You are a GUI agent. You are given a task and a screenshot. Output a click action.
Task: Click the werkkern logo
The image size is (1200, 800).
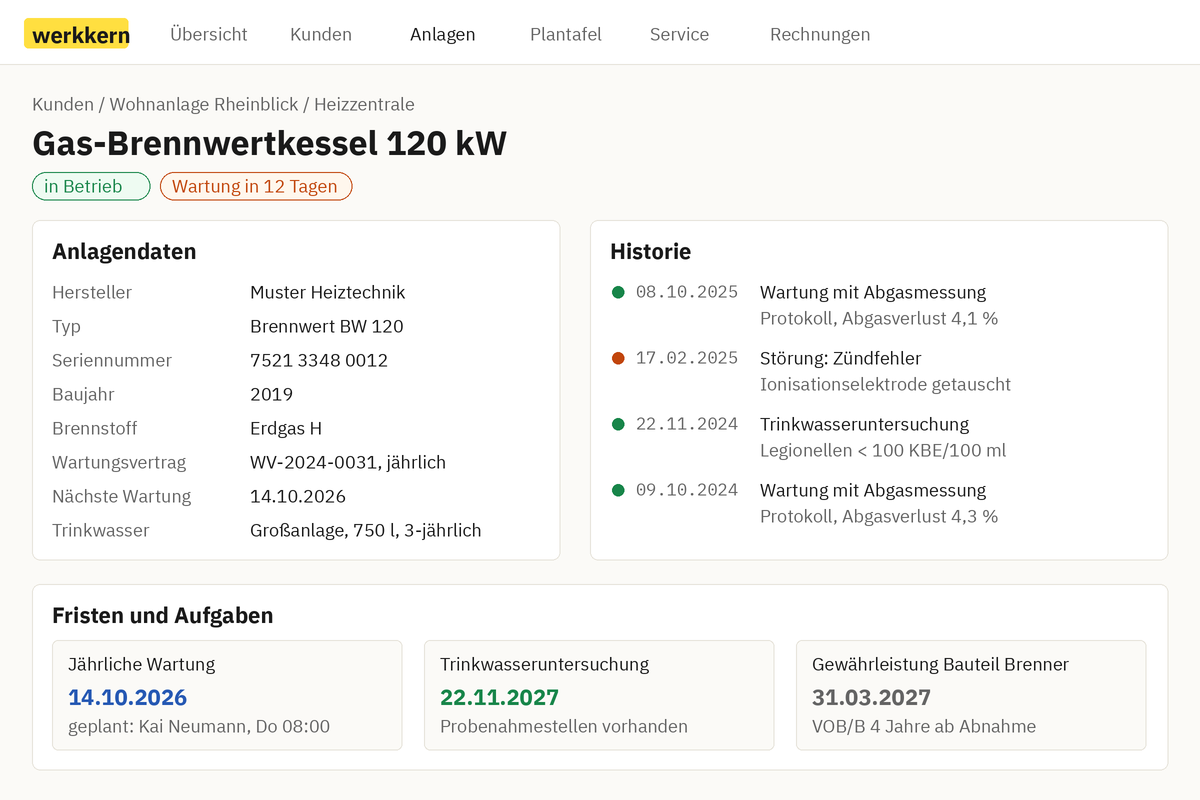point(77,34)
